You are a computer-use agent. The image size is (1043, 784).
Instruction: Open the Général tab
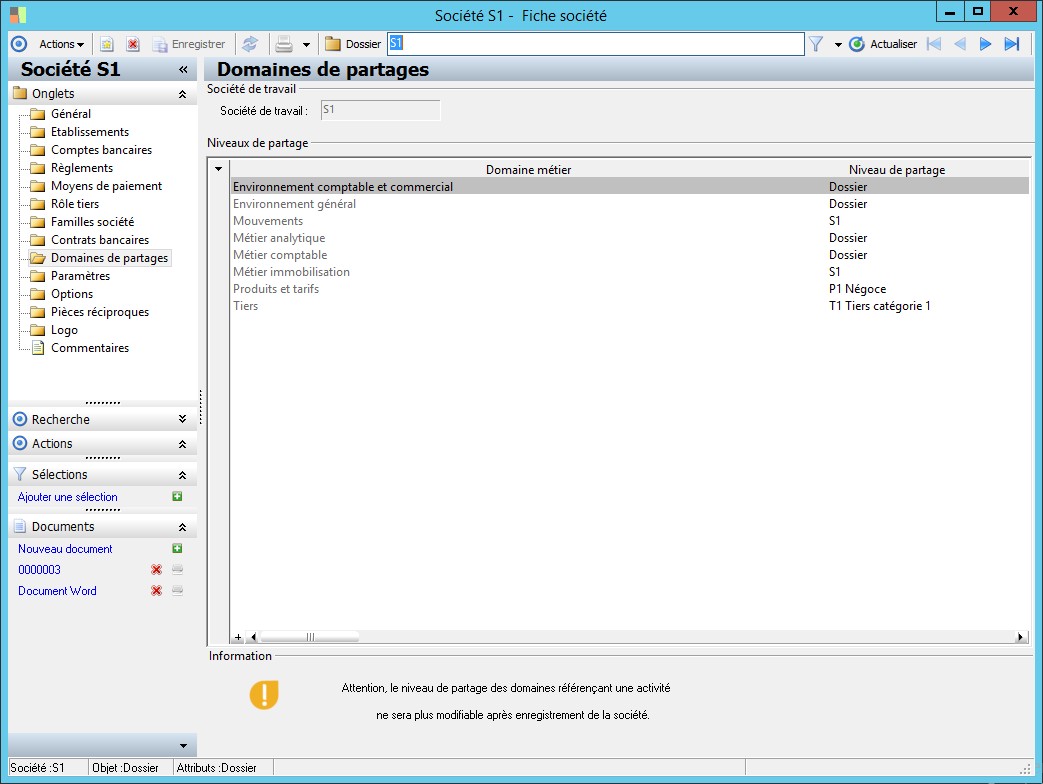[71, 114]
